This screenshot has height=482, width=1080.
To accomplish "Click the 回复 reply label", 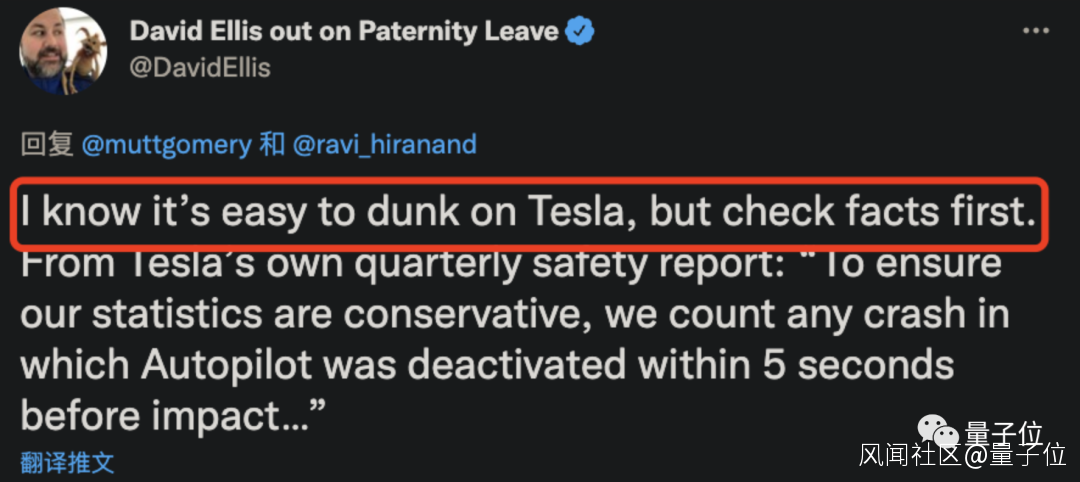I will pos(47,145).
